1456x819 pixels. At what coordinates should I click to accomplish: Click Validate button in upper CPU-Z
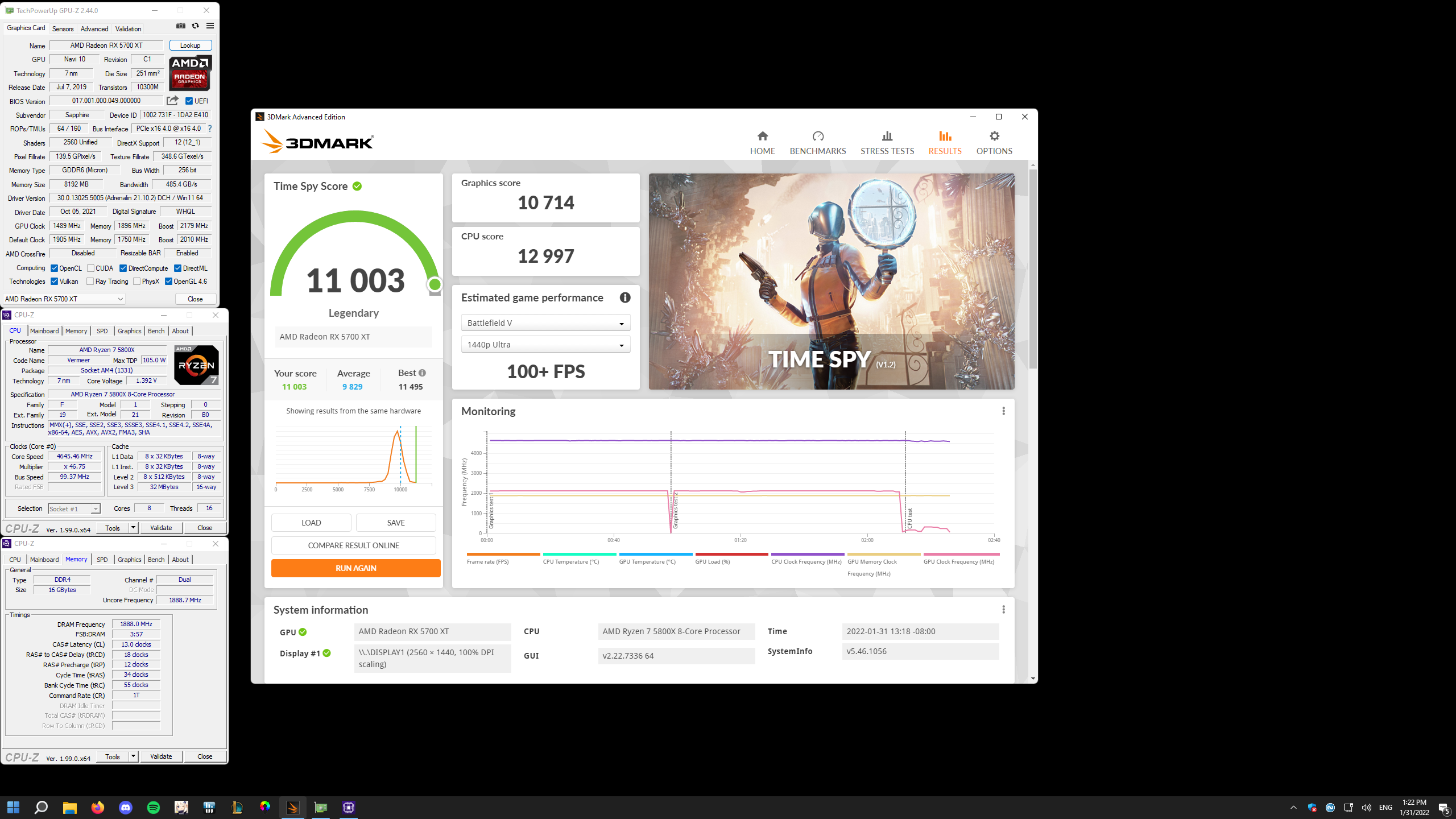161,528
